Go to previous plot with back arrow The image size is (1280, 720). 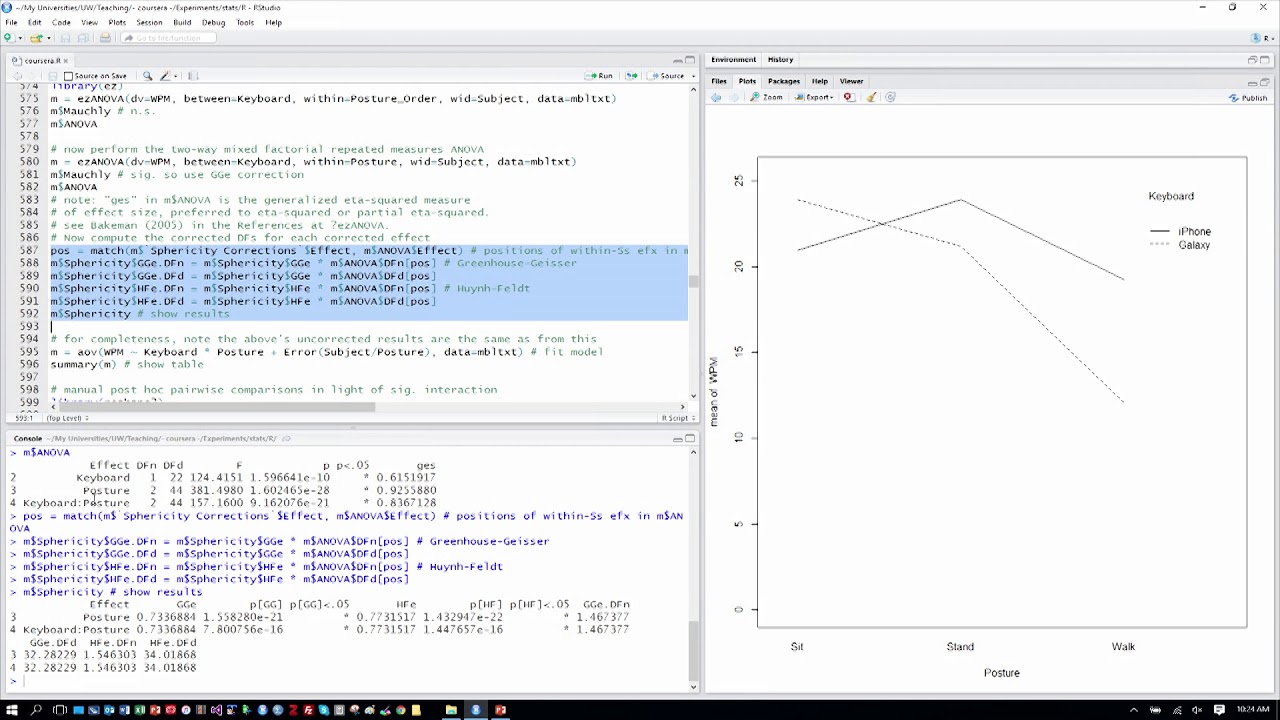coord(716,97)
